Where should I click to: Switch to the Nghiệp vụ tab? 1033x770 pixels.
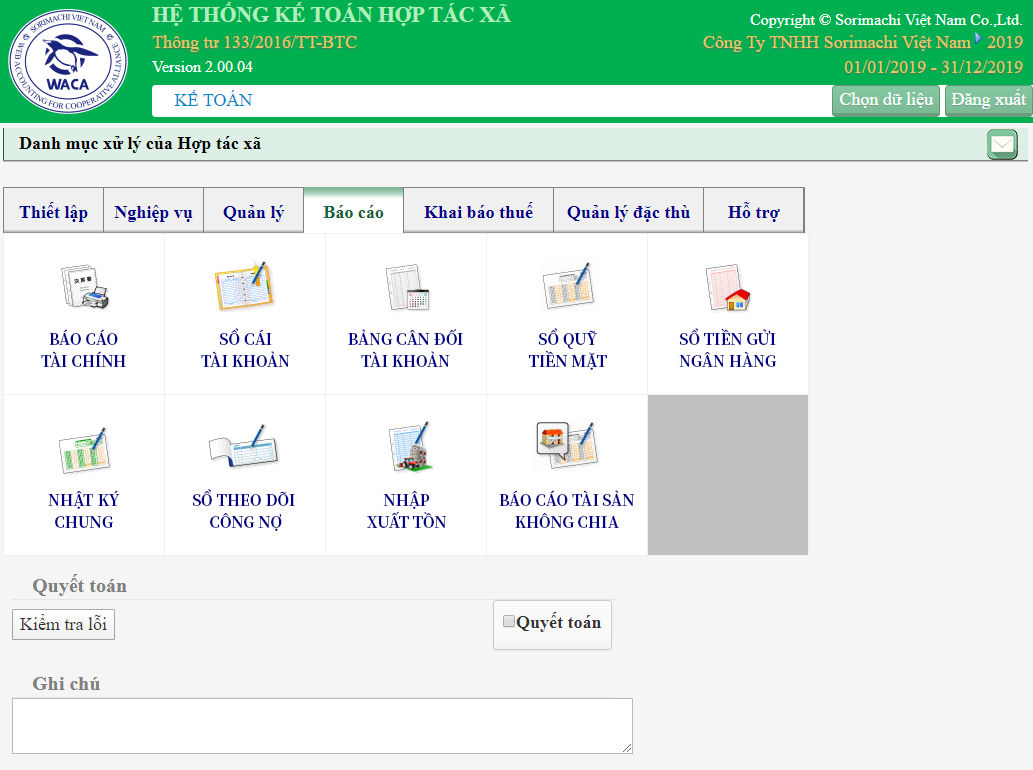coord(154,211)
